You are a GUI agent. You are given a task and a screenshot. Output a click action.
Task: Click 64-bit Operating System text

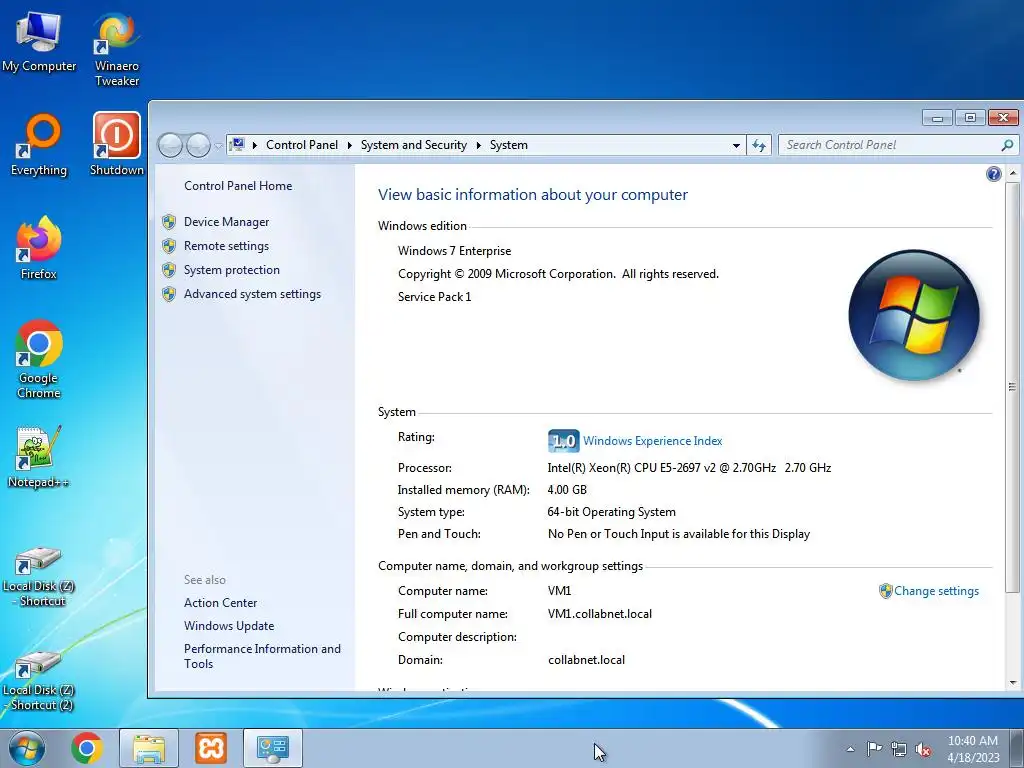611,512
